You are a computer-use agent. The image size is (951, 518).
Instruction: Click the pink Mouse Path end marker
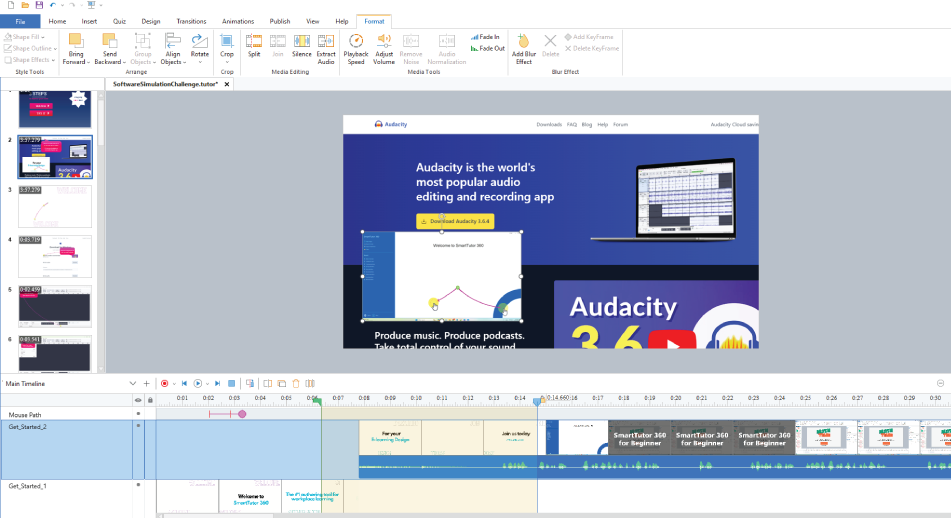tap(242, 414)
